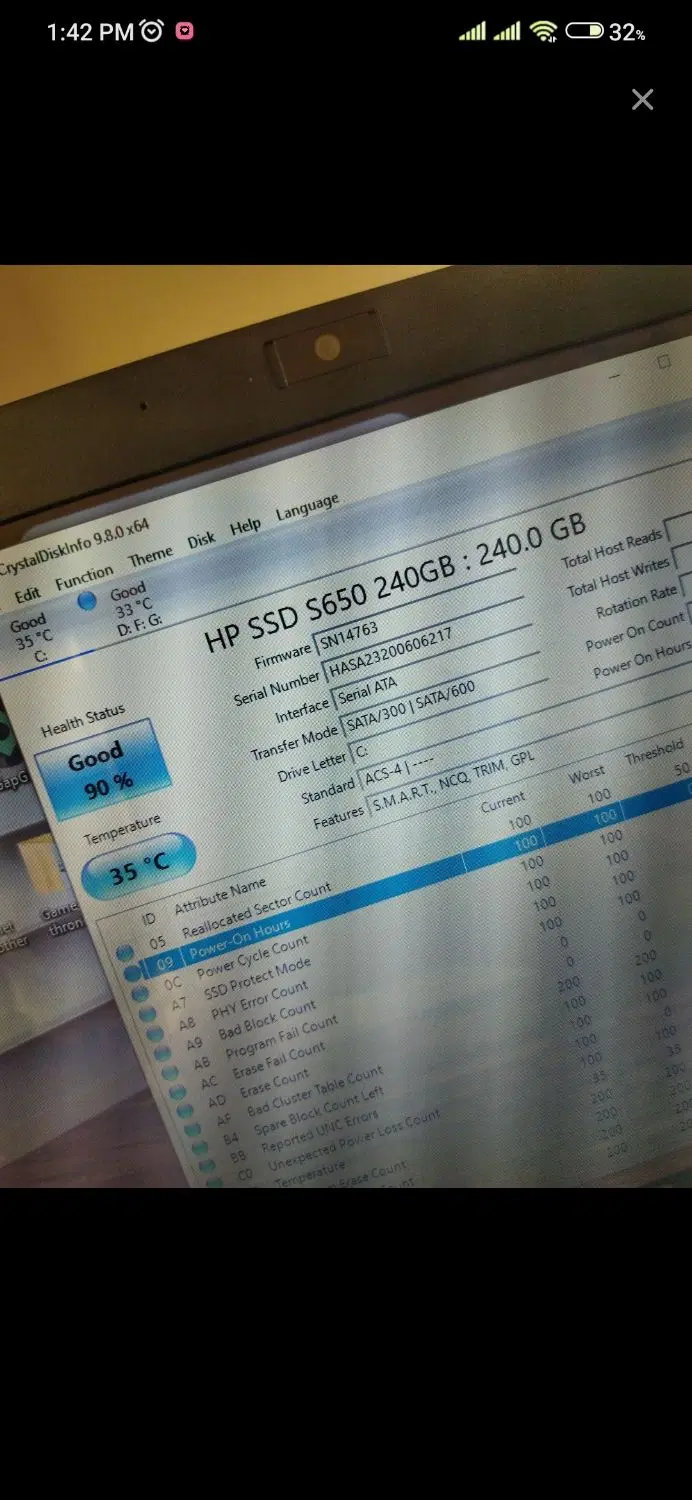
Task: Maximize the CrystalDiskInfo window
Action: (x=663, y=362)
